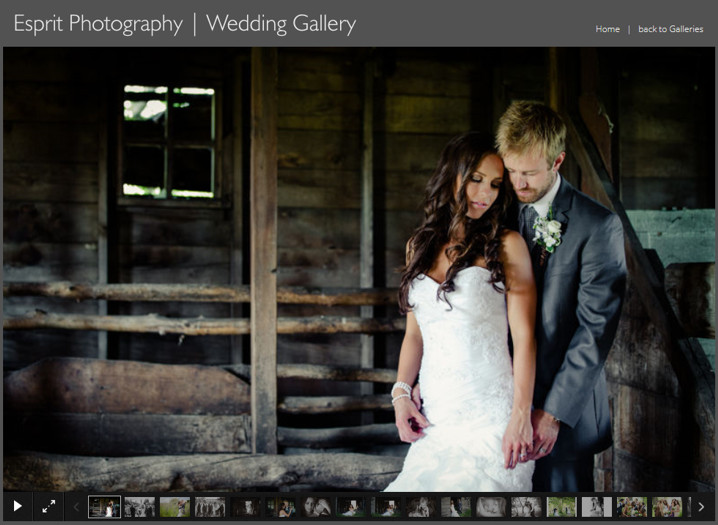The image size is (718, 525).
Task: Open the Home link
Action: pyautogui.click(x=607, y=29)
